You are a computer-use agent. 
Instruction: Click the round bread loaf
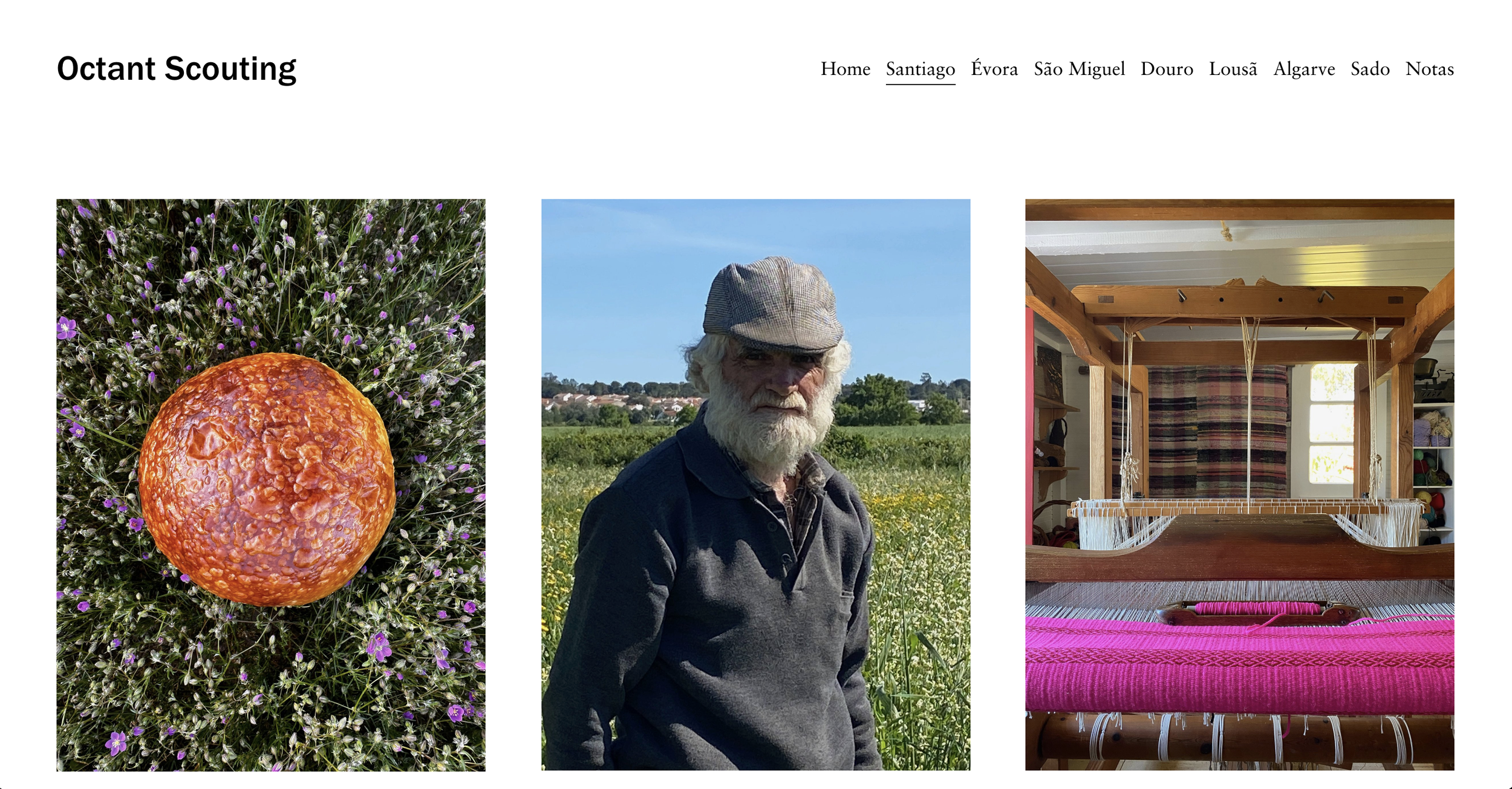click(x=267, y=479)
